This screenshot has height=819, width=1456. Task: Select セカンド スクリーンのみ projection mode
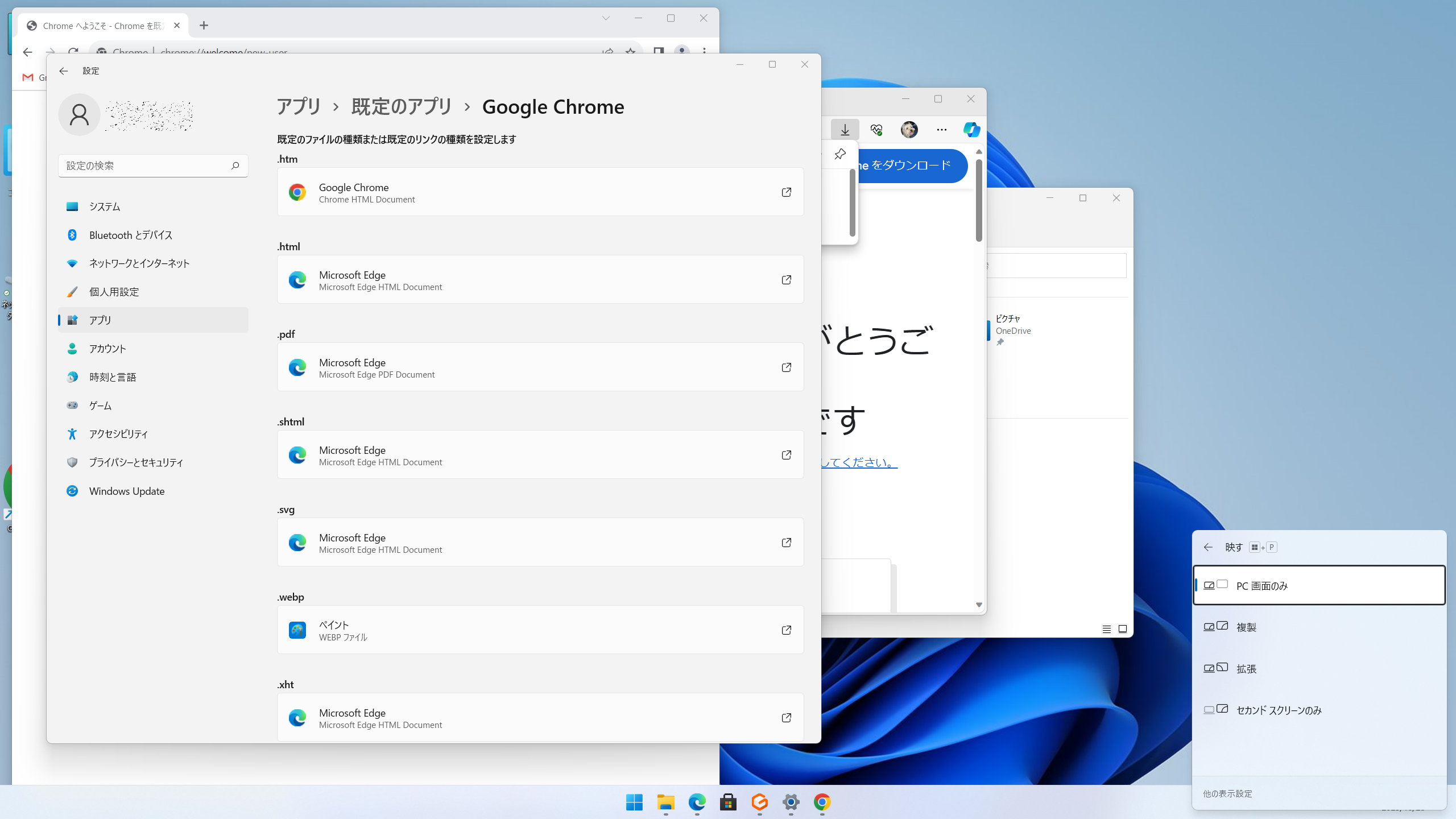coord(1319,710)
